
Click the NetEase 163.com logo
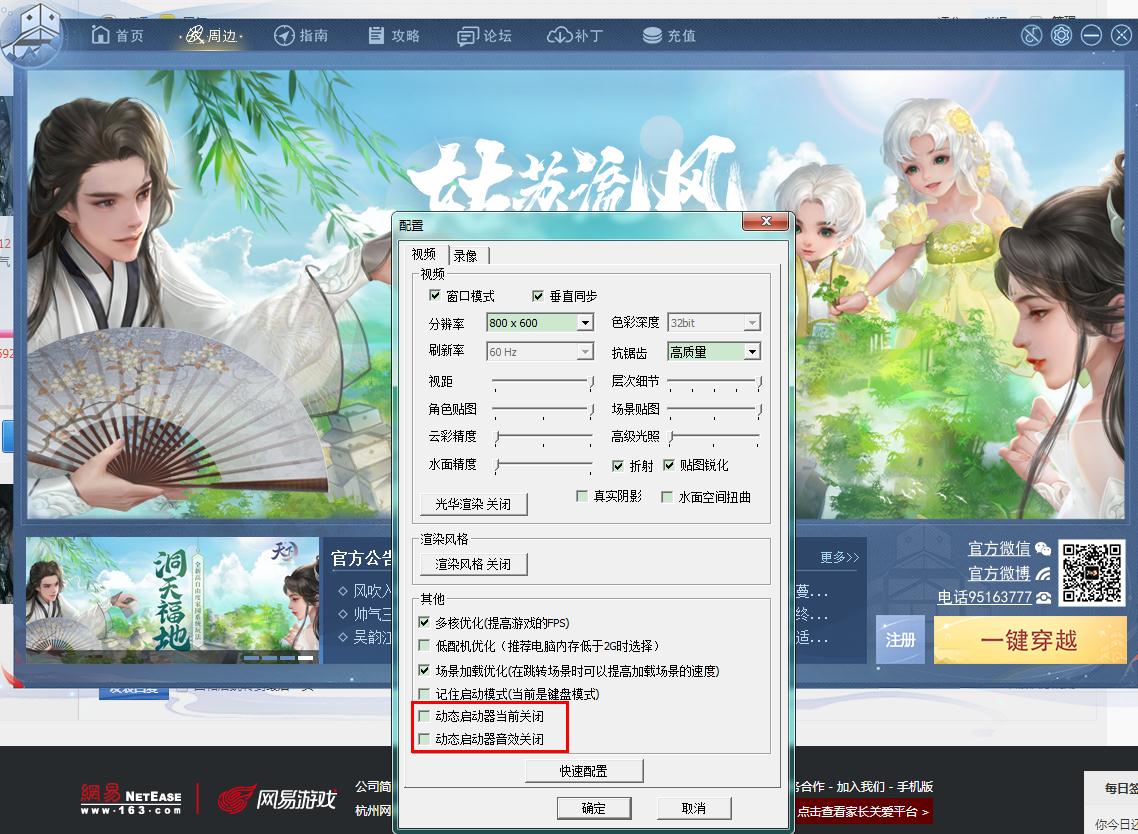(131, 799)
